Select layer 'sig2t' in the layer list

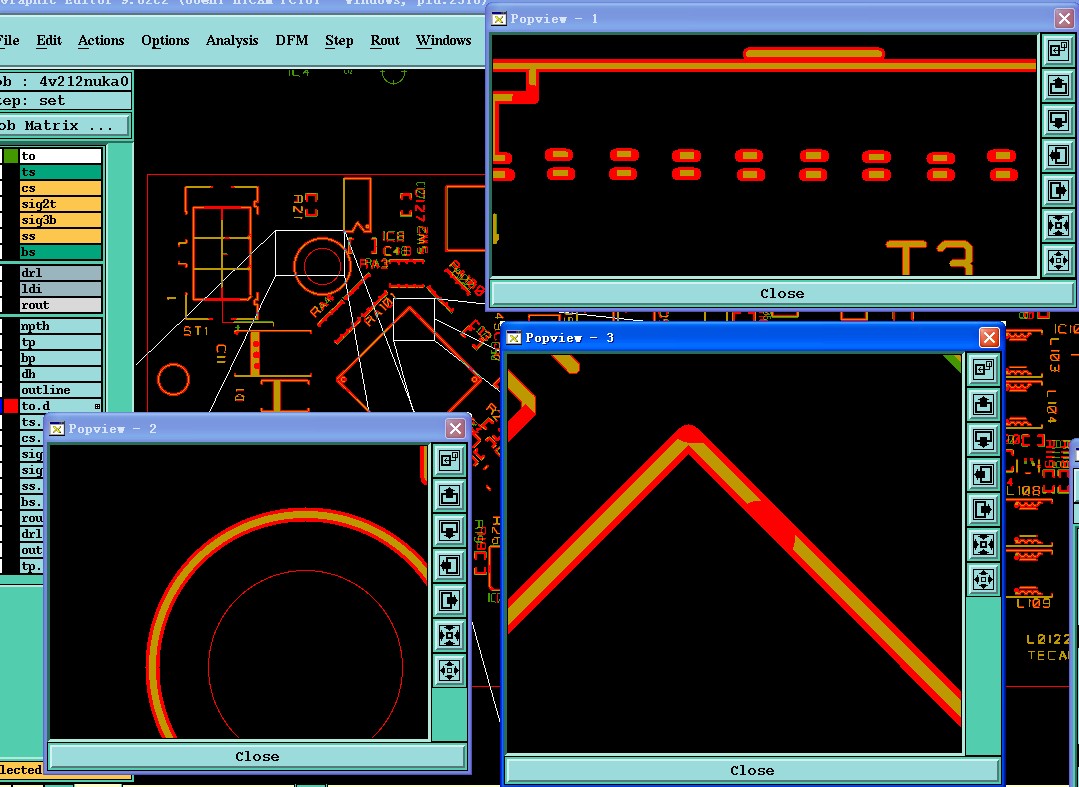click(x=61, y=204)
